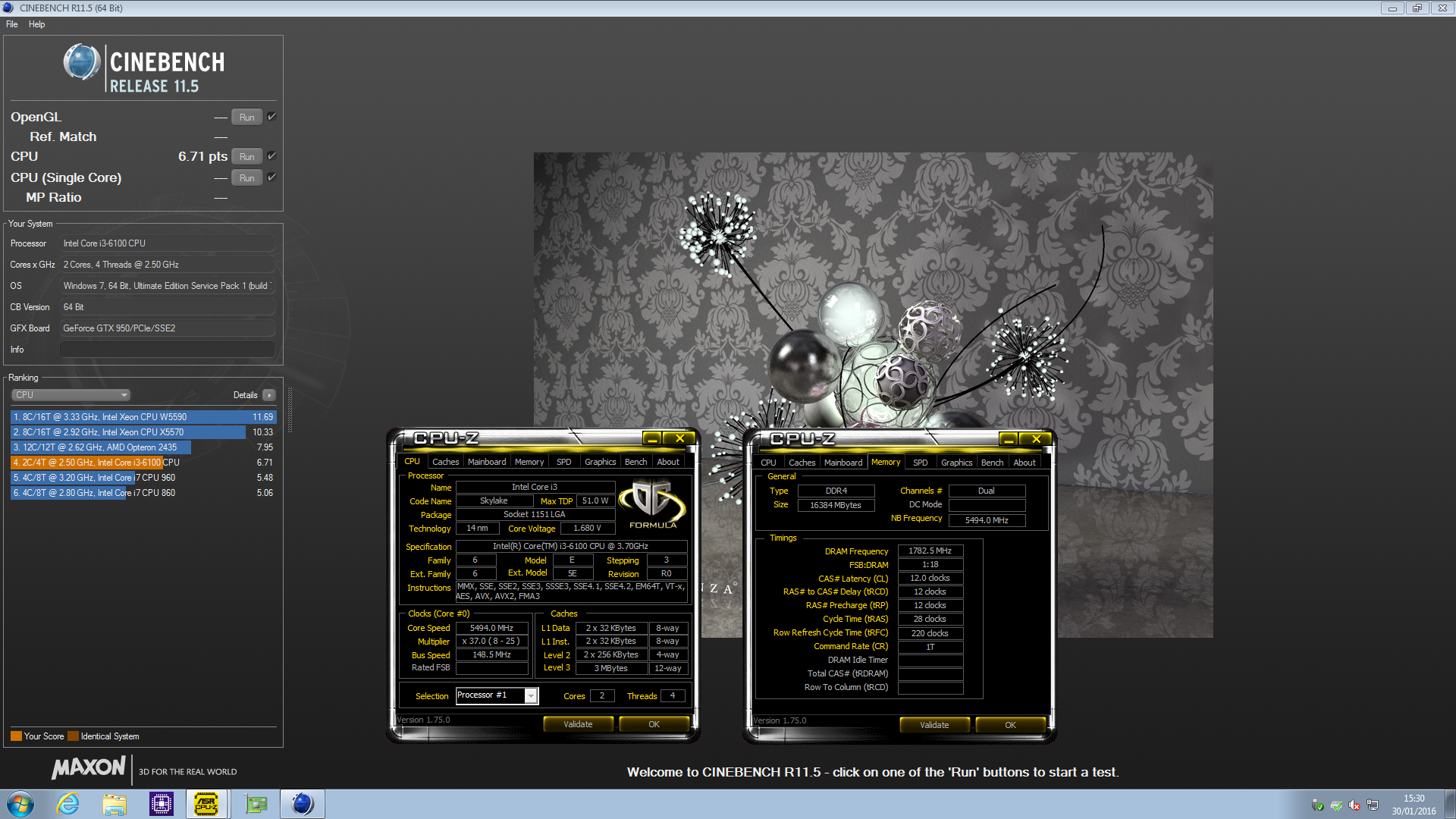This screenshot has width=1456, height=819.
Task: Run the OpenGL benchmark
Action: (x=247, y=117)
